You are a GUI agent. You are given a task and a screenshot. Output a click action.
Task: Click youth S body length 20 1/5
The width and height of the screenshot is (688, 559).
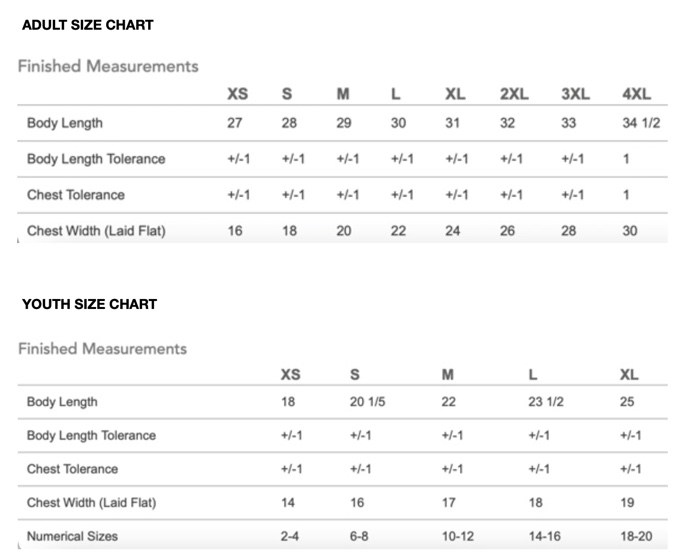pos(367,402)
